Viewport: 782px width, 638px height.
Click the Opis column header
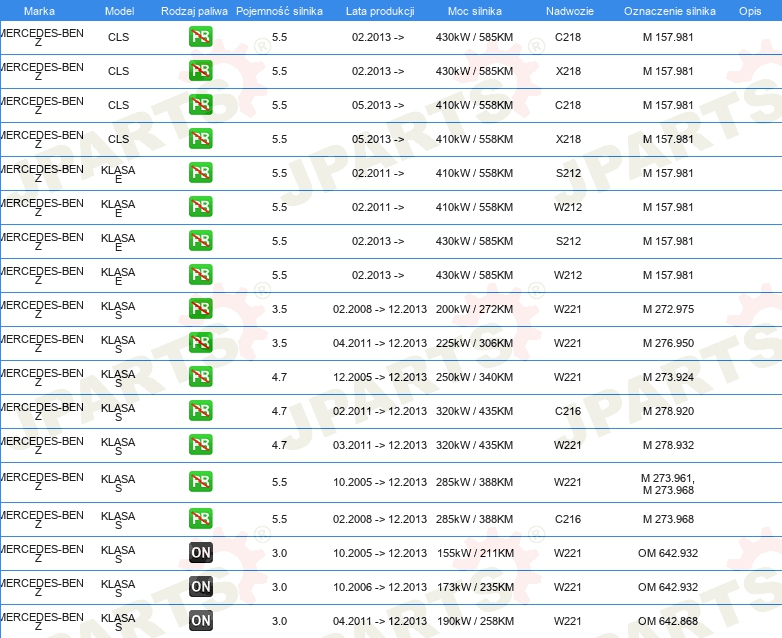coord(750,11)
